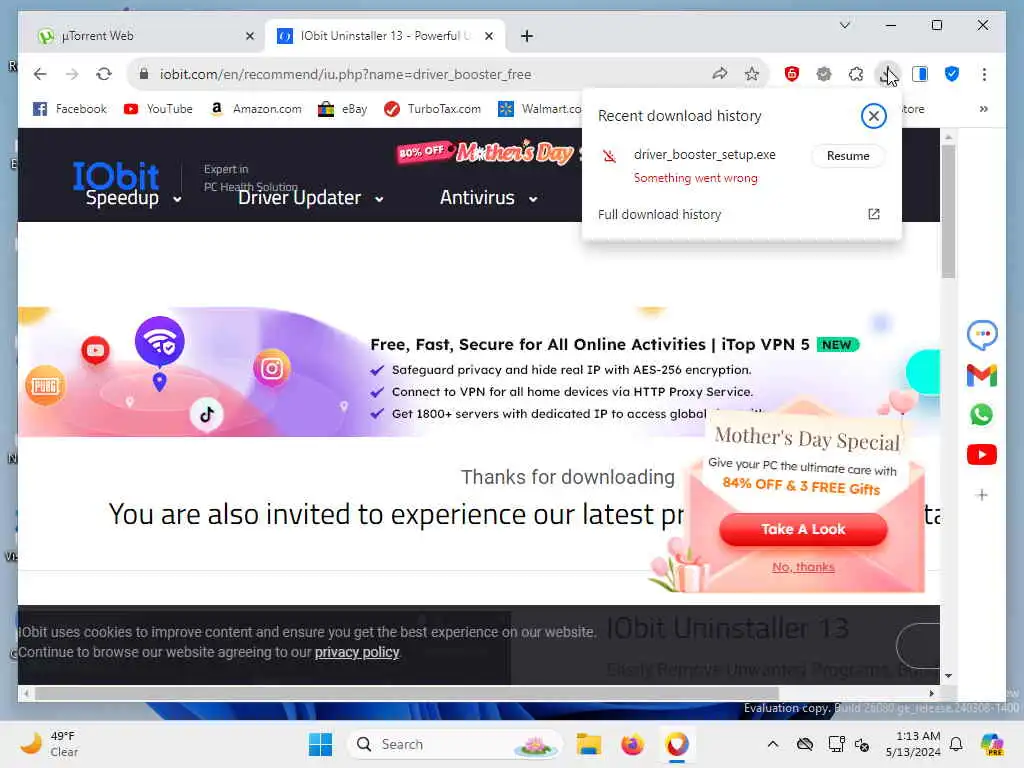Open the notifications bell

(x=956, y=744)
